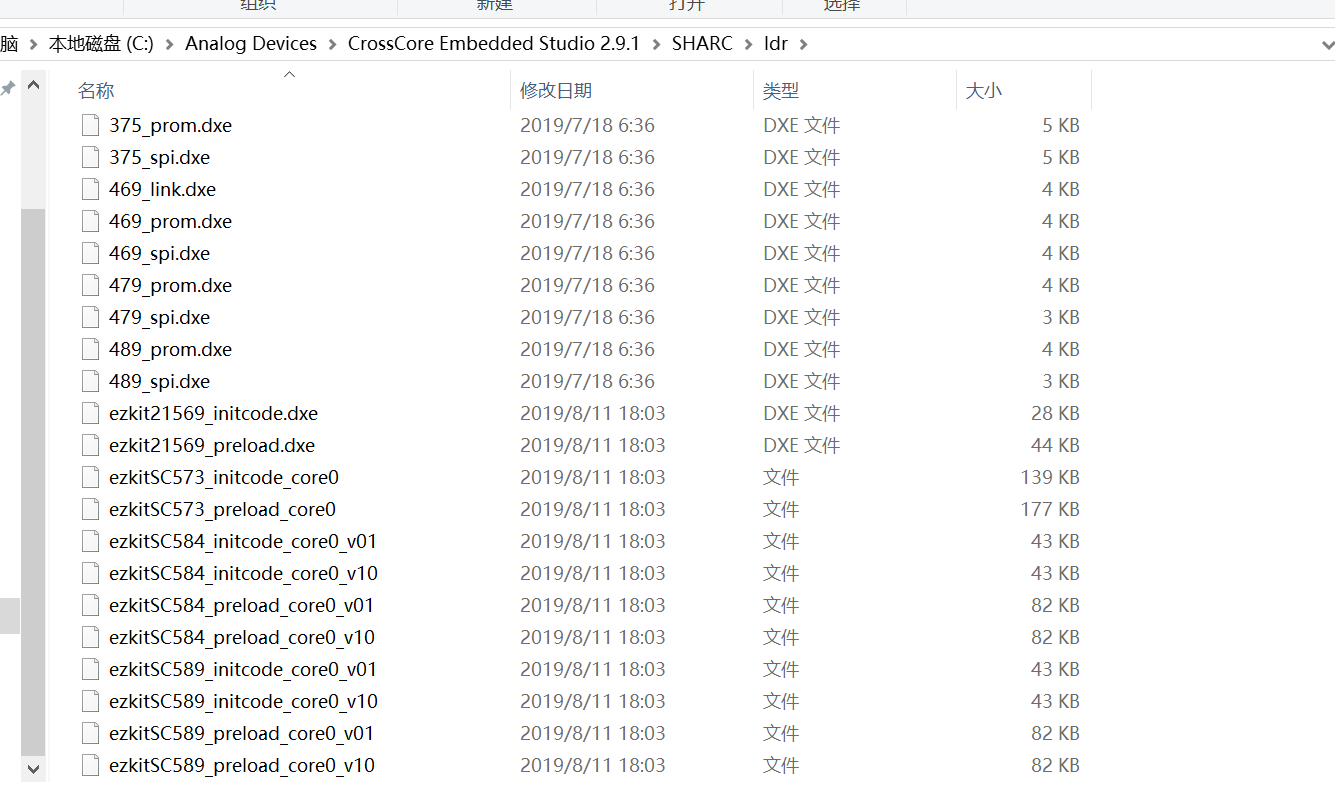Click the file icon of 489_prom.dxe
Viewport: 1335px width, 806px height.
coord(90,349)
